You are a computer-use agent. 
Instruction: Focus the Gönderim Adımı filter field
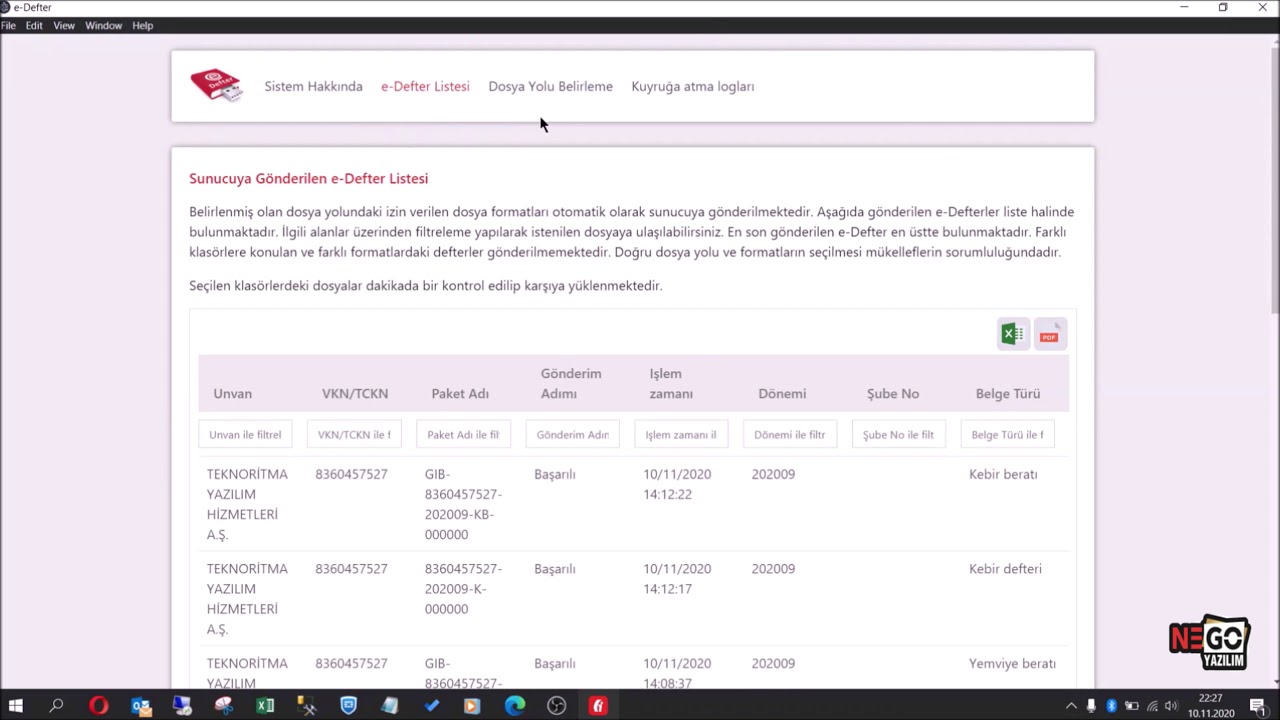click(572, 434)
